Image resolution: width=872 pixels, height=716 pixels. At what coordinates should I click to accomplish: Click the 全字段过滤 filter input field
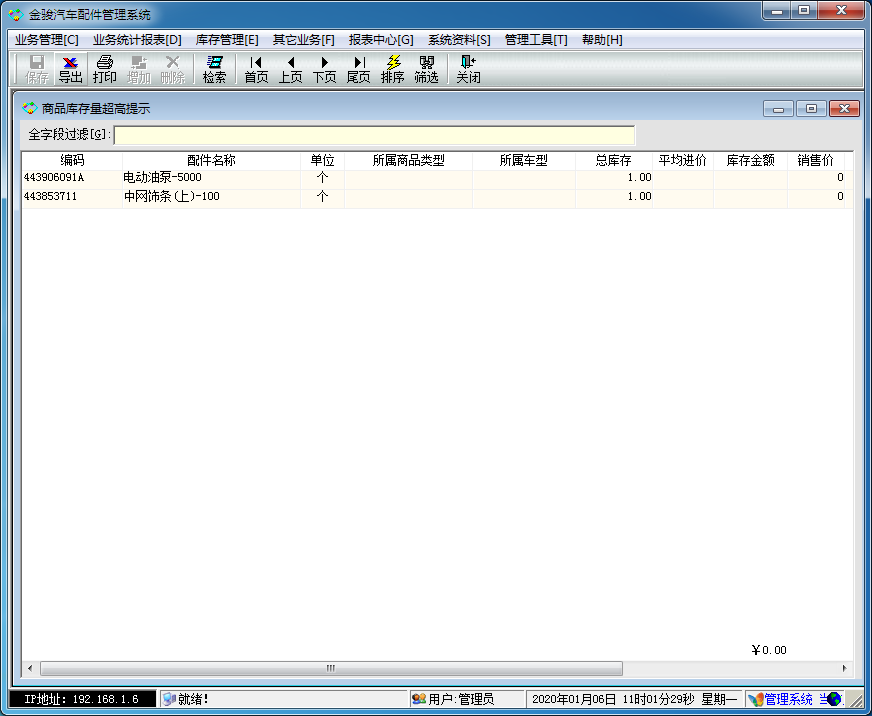point(374,135)
